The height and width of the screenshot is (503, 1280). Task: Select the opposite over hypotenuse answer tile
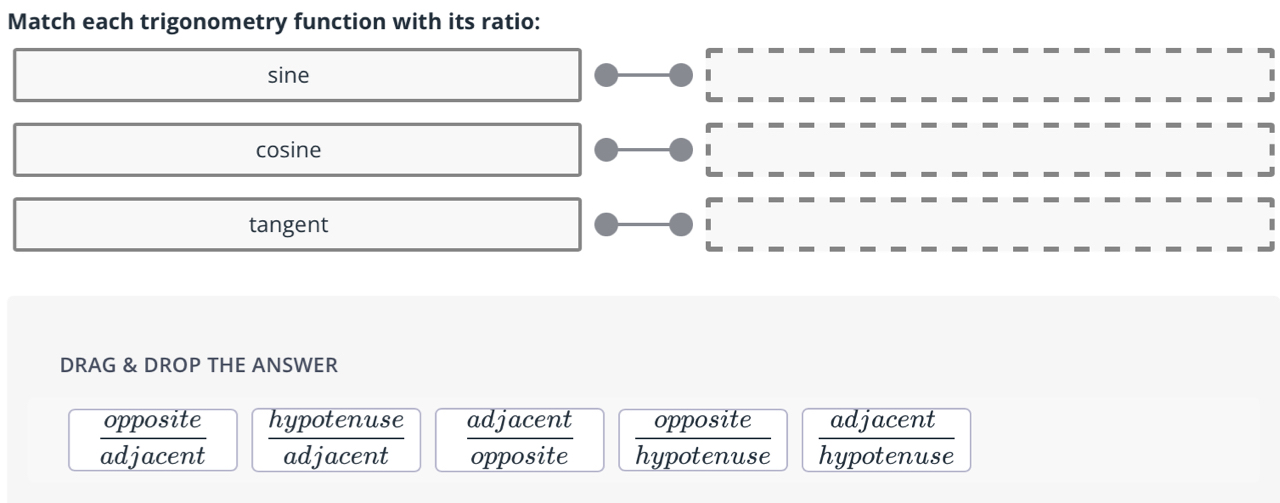(703, 439)
